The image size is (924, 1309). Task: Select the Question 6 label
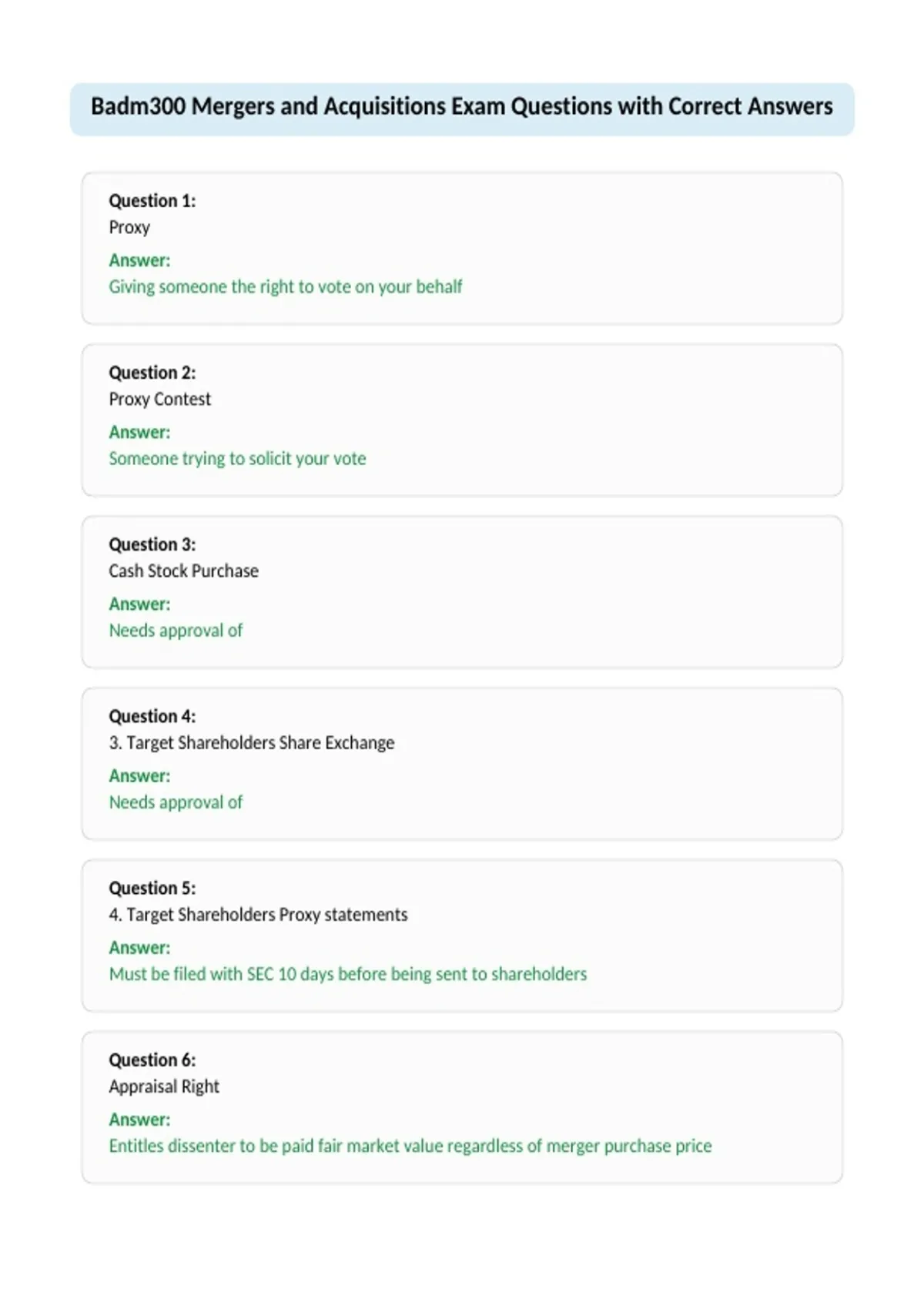[x=152, y=1060]
